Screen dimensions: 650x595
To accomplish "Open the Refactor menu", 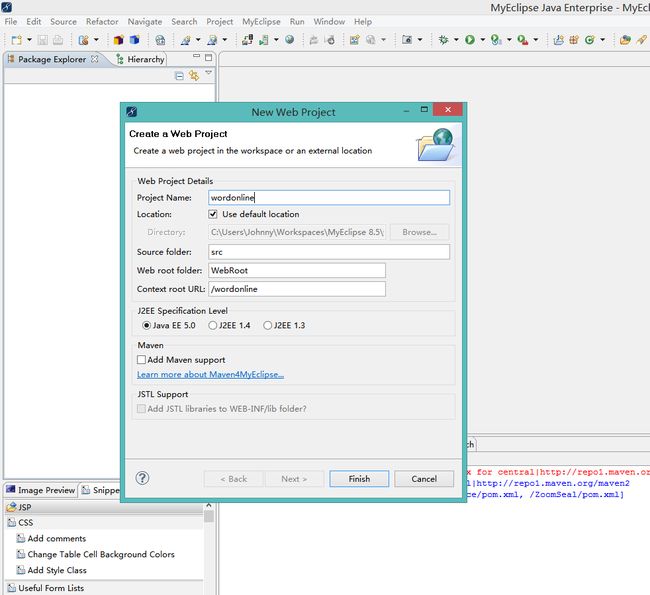I will point(102,22).
